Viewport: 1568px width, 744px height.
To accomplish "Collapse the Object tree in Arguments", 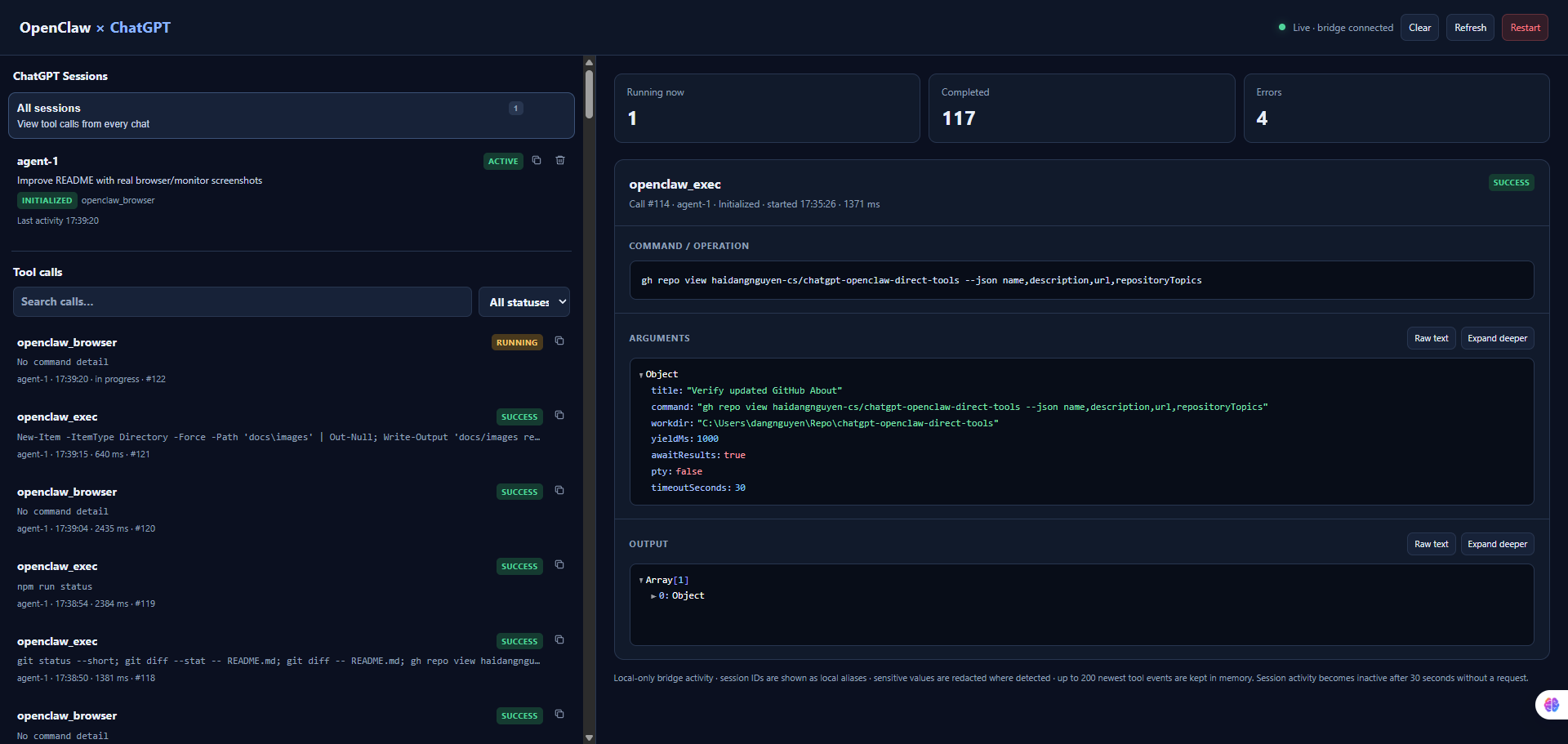I will click(x=641, y=375).
